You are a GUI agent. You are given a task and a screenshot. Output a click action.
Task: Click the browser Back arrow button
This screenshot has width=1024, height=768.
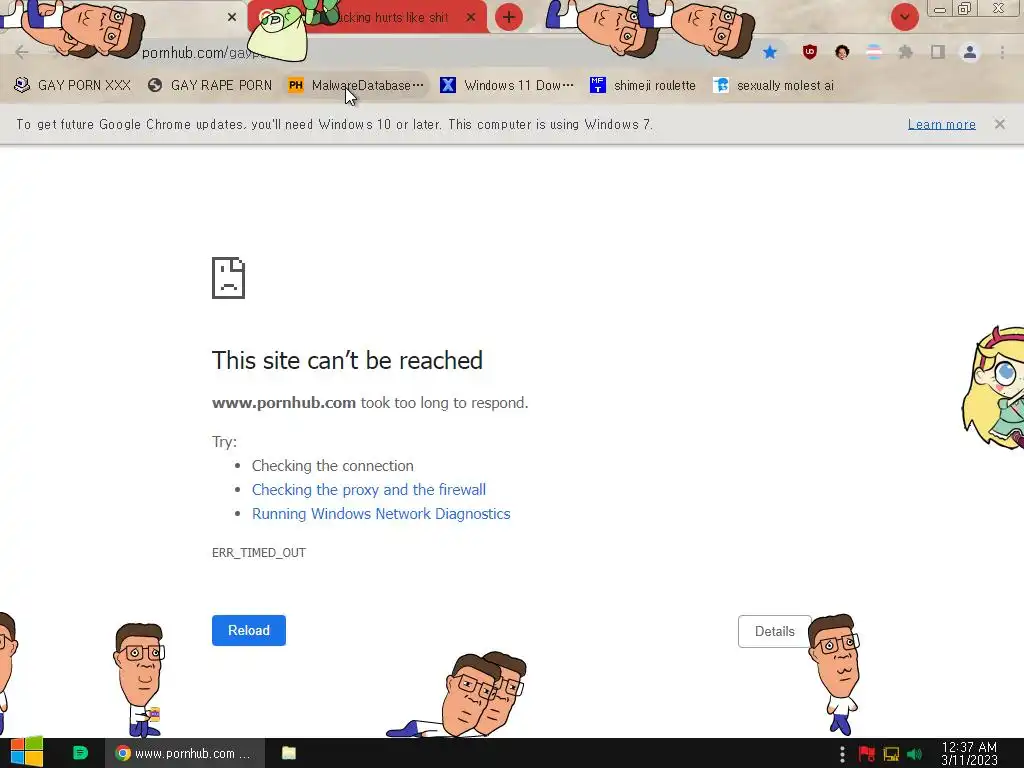(22, 52)
